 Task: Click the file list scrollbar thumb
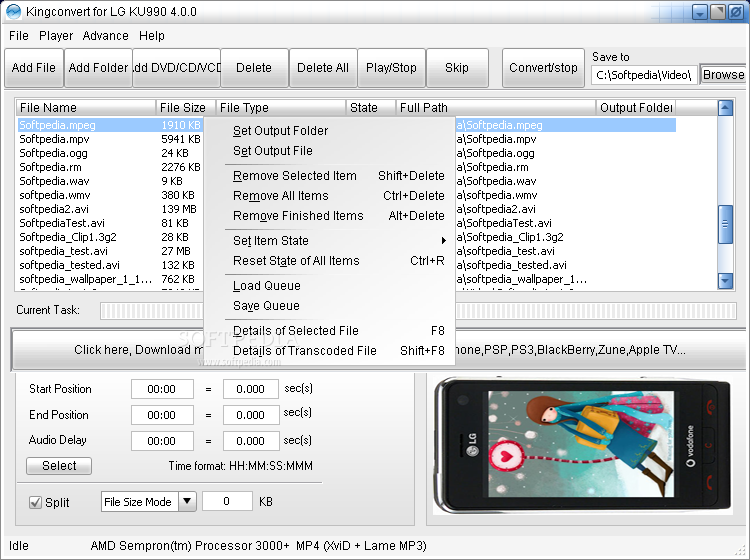(x=726, y=224)
